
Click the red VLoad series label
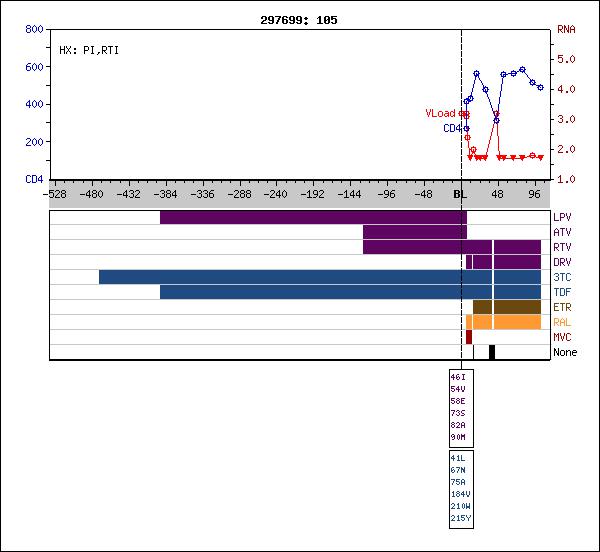tap(439, 114)
